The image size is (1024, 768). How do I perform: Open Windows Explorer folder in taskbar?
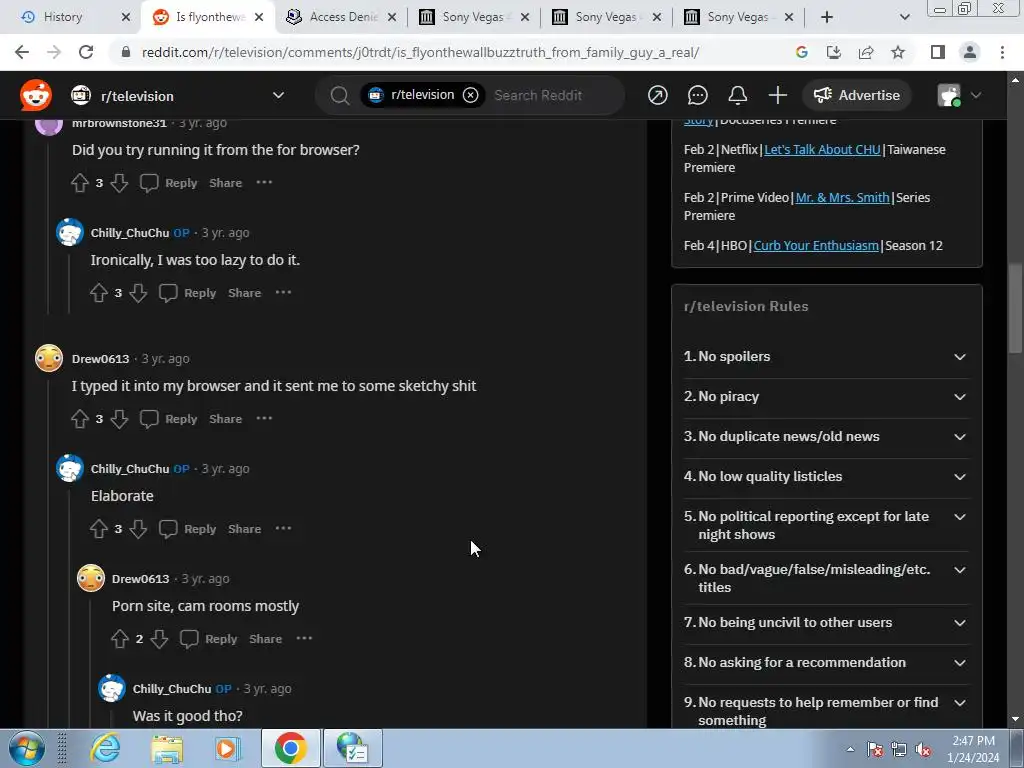tap(167, 748)
